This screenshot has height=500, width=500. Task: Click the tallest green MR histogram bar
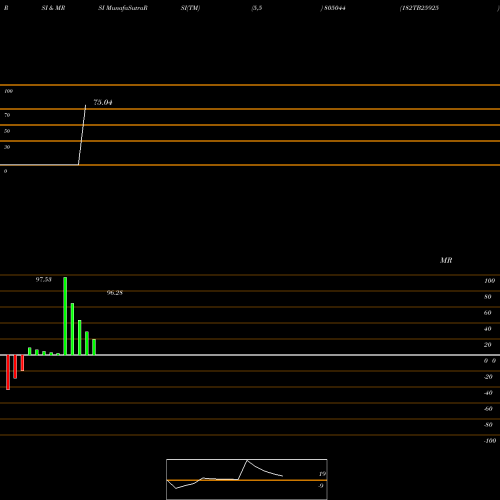(x=65, y=316)
